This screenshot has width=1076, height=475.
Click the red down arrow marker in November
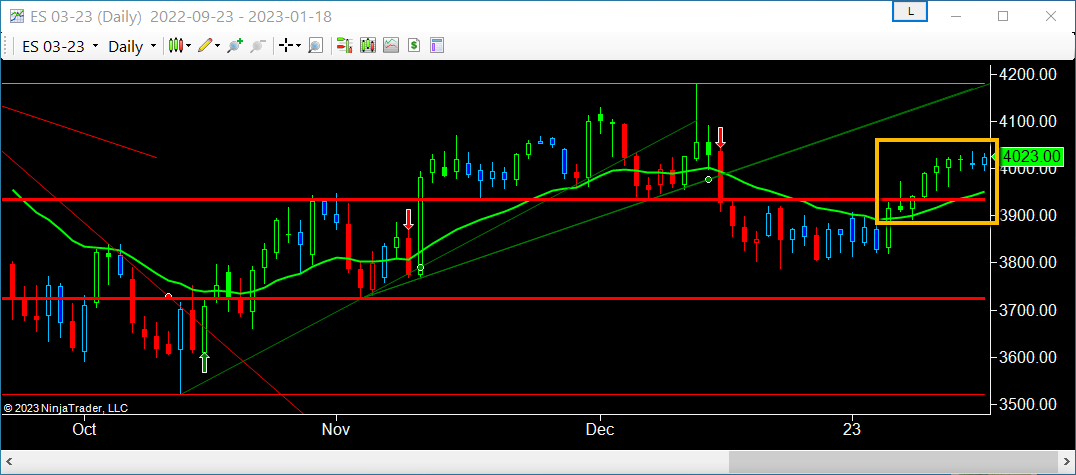408,219
